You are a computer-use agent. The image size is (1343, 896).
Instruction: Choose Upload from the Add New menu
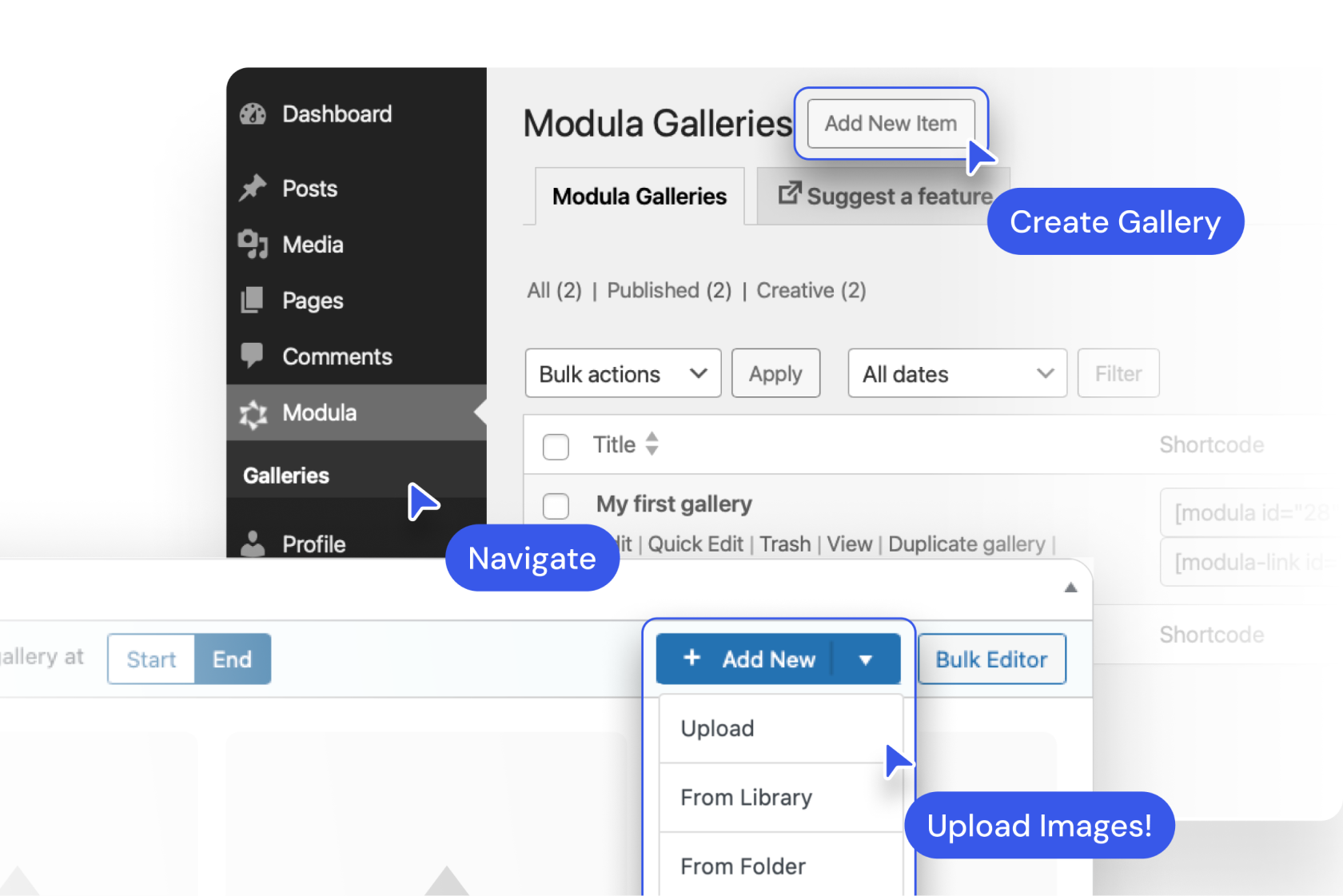pyautogui.click(x=717, y=728)
